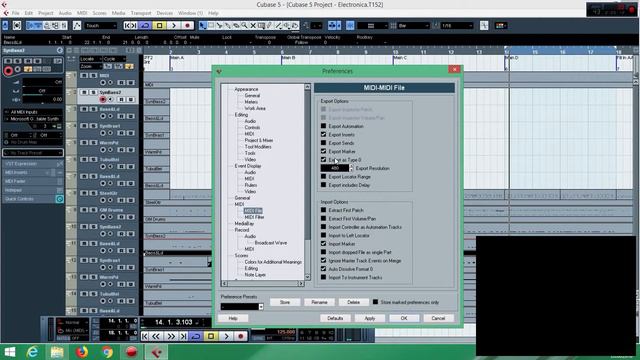Open the Devices menu
This screenshot has width=640, height=360.
(x=164, y=13)
